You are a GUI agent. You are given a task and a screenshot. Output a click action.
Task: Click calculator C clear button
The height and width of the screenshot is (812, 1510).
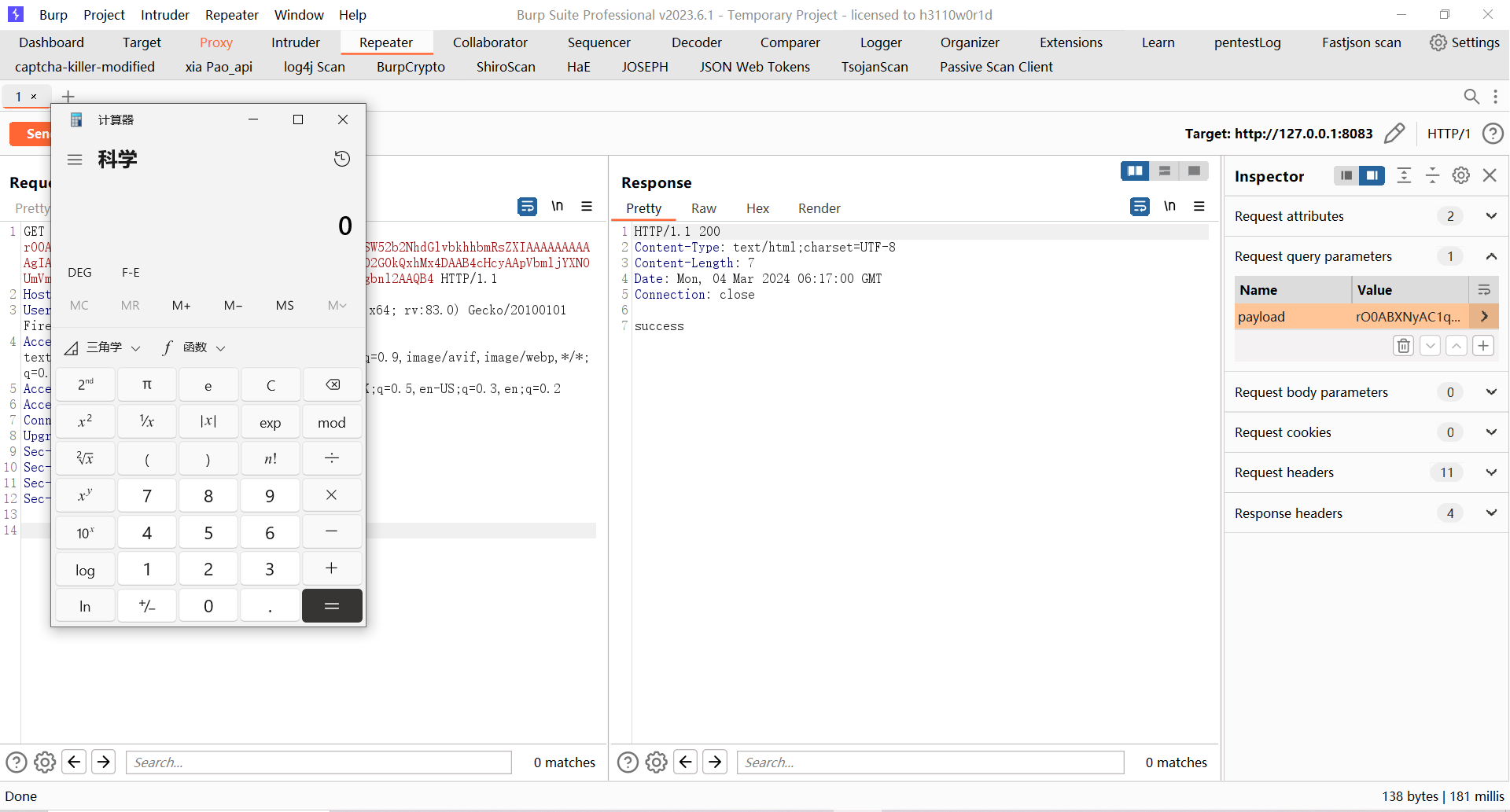coord(271,384)
